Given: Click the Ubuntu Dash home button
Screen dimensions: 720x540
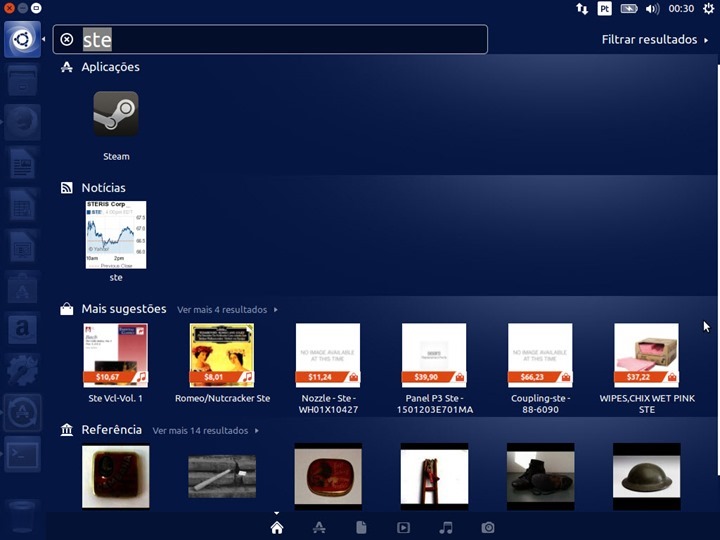Looking at the screenshot, I should coord(22,39).
